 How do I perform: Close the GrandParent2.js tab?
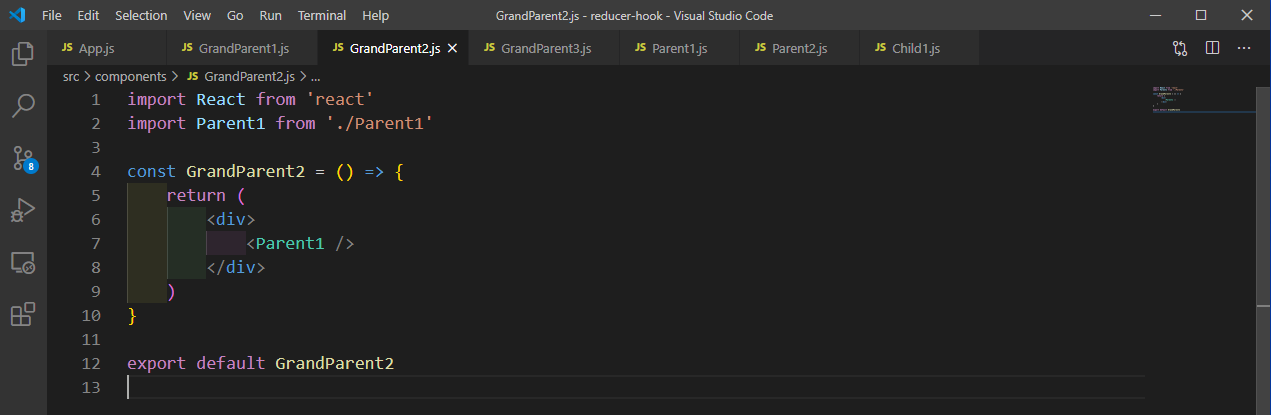(452, 48)
